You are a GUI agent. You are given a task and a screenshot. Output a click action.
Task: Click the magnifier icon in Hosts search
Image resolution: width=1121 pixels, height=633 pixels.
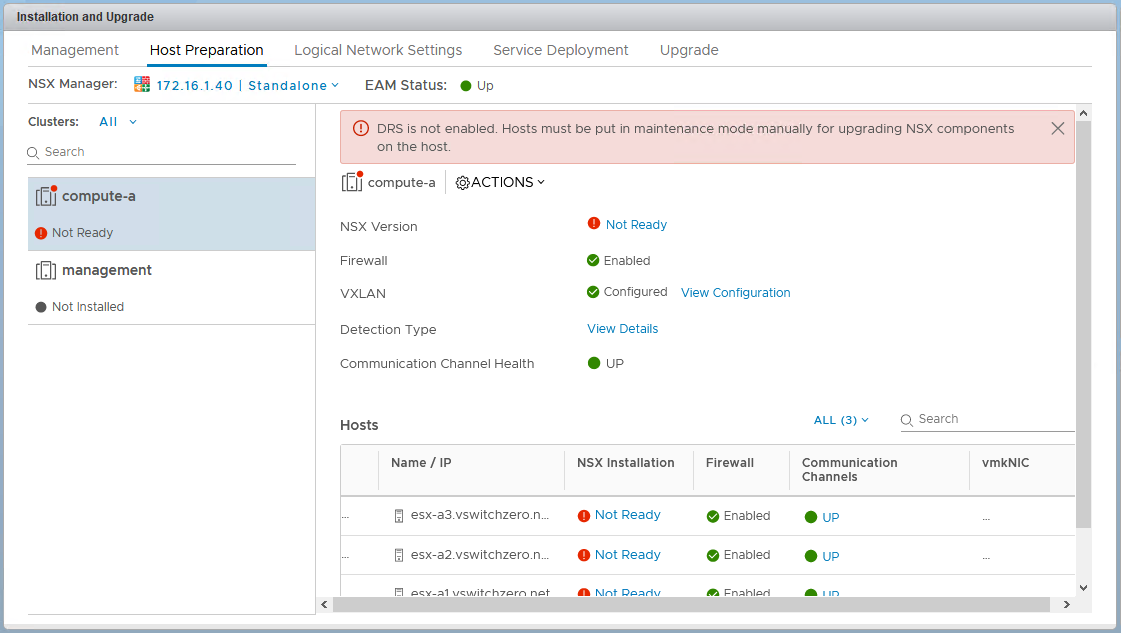click(x=908, y=420)
